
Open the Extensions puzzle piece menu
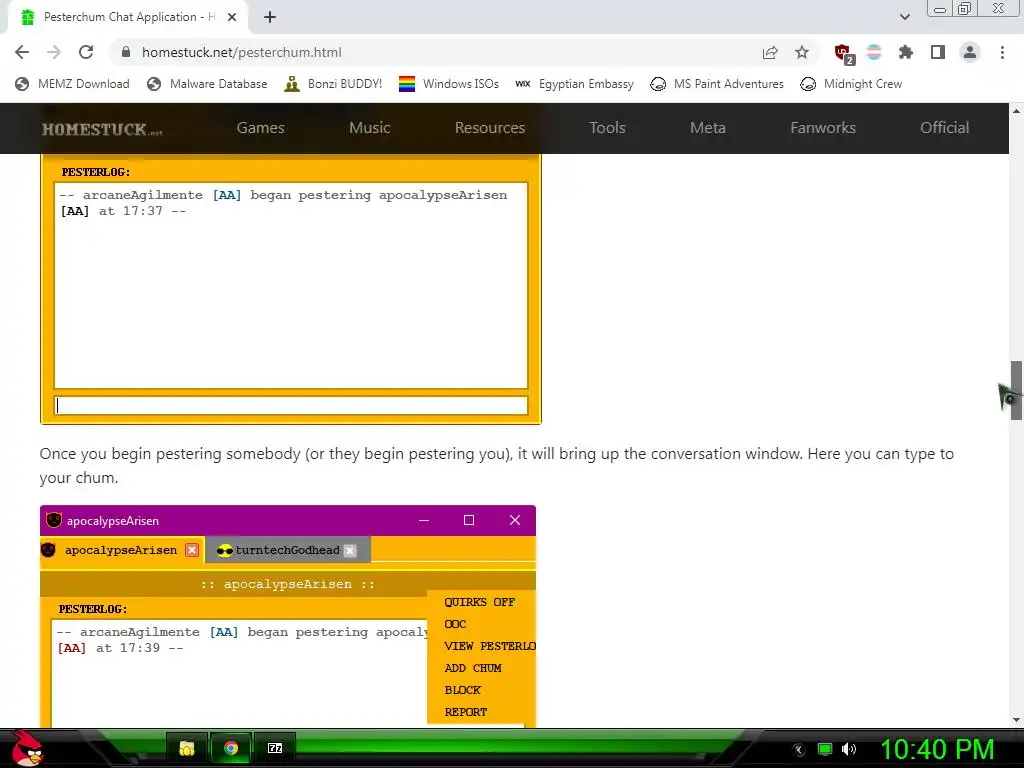click(x=906, y=52)
